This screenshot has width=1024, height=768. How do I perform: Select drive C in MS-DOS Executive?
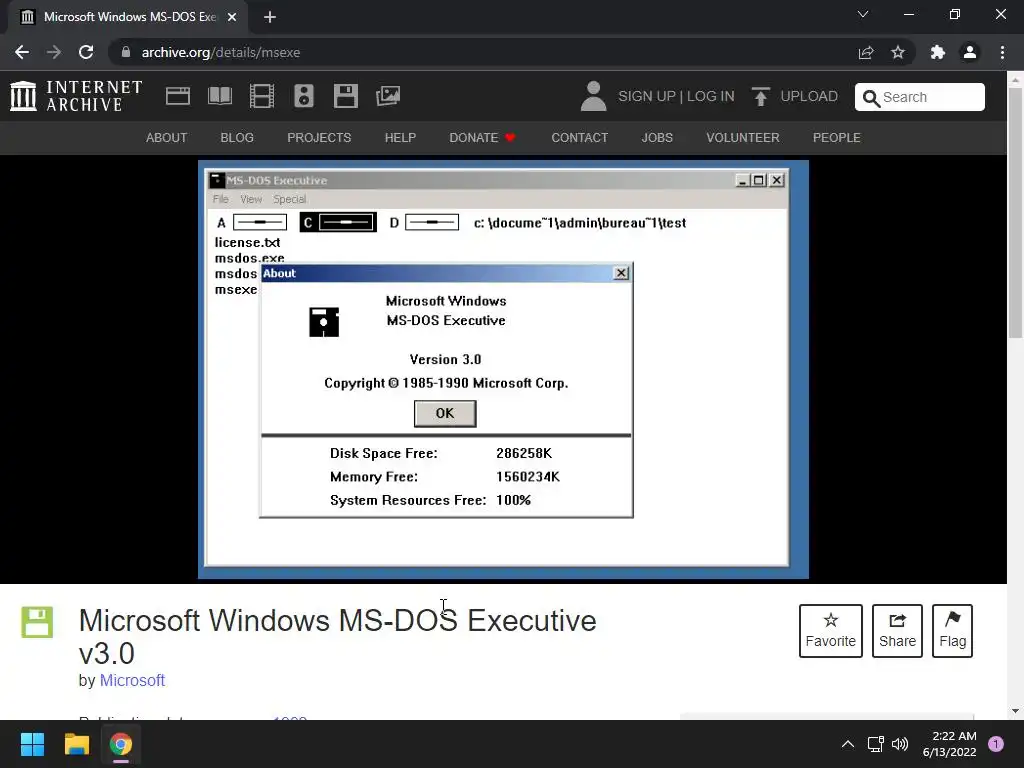pyautogui.click(x=338, y=223)
